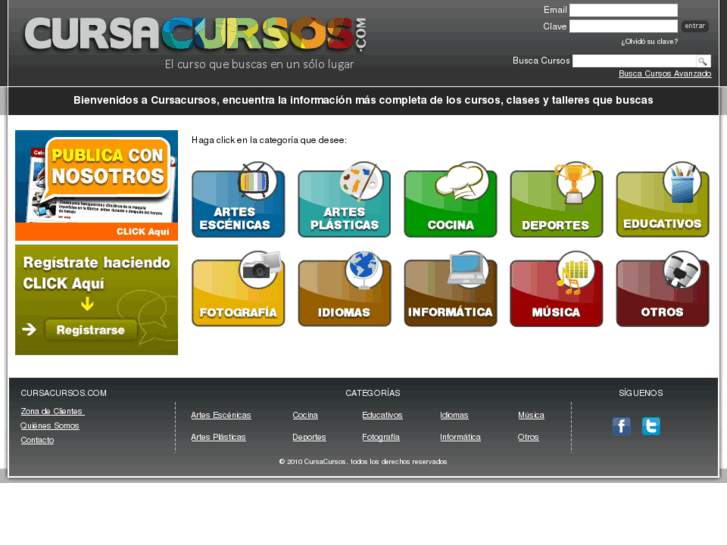727x545 pixels.
Task: Open the Informática laptop category tile
Action: [451, 289]
